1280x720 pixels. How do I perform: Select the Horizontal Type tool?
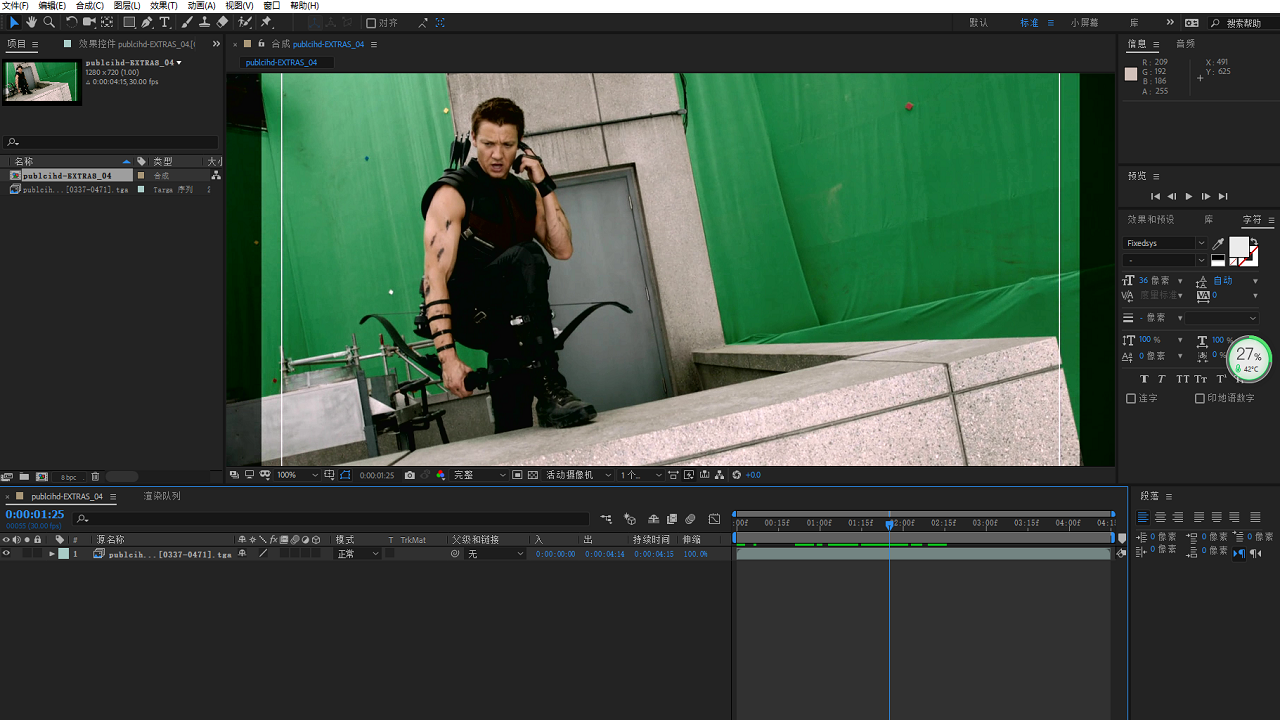click(x=165, y=22)
